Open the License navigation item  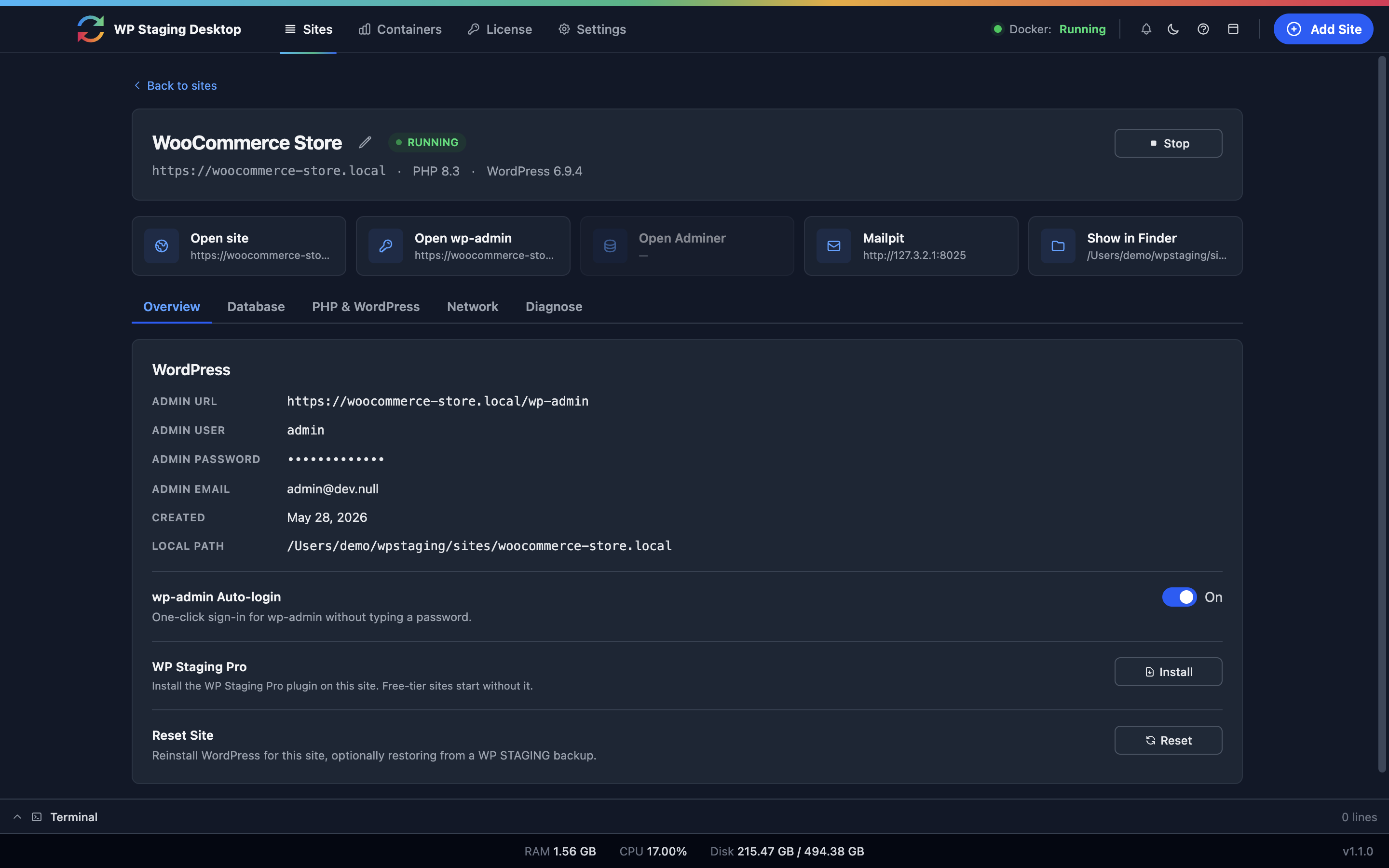tap(500, 29)
